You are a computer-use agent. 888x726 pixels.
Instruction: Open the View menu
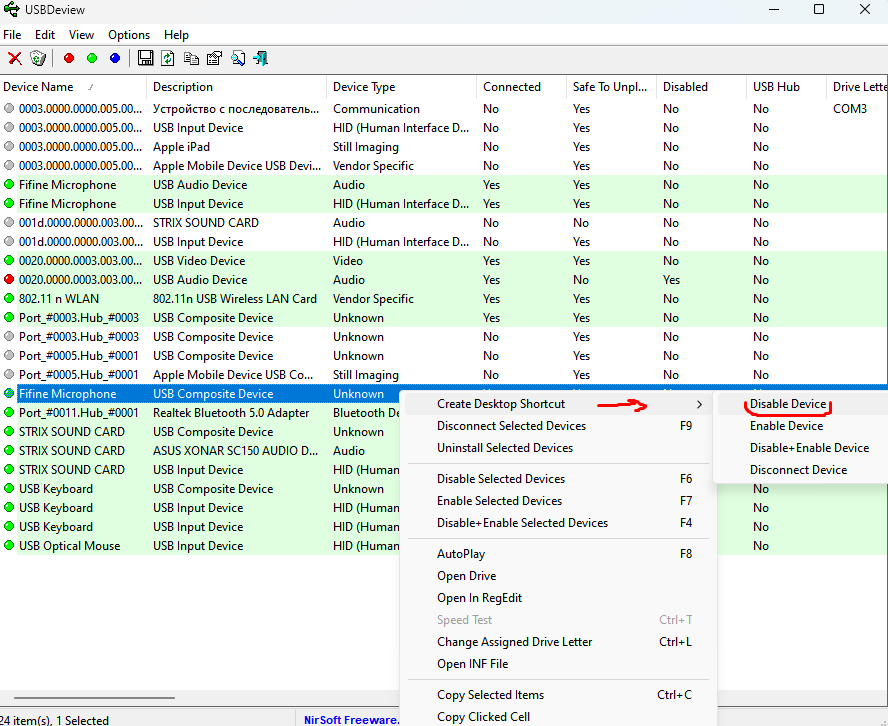[81, 35]
